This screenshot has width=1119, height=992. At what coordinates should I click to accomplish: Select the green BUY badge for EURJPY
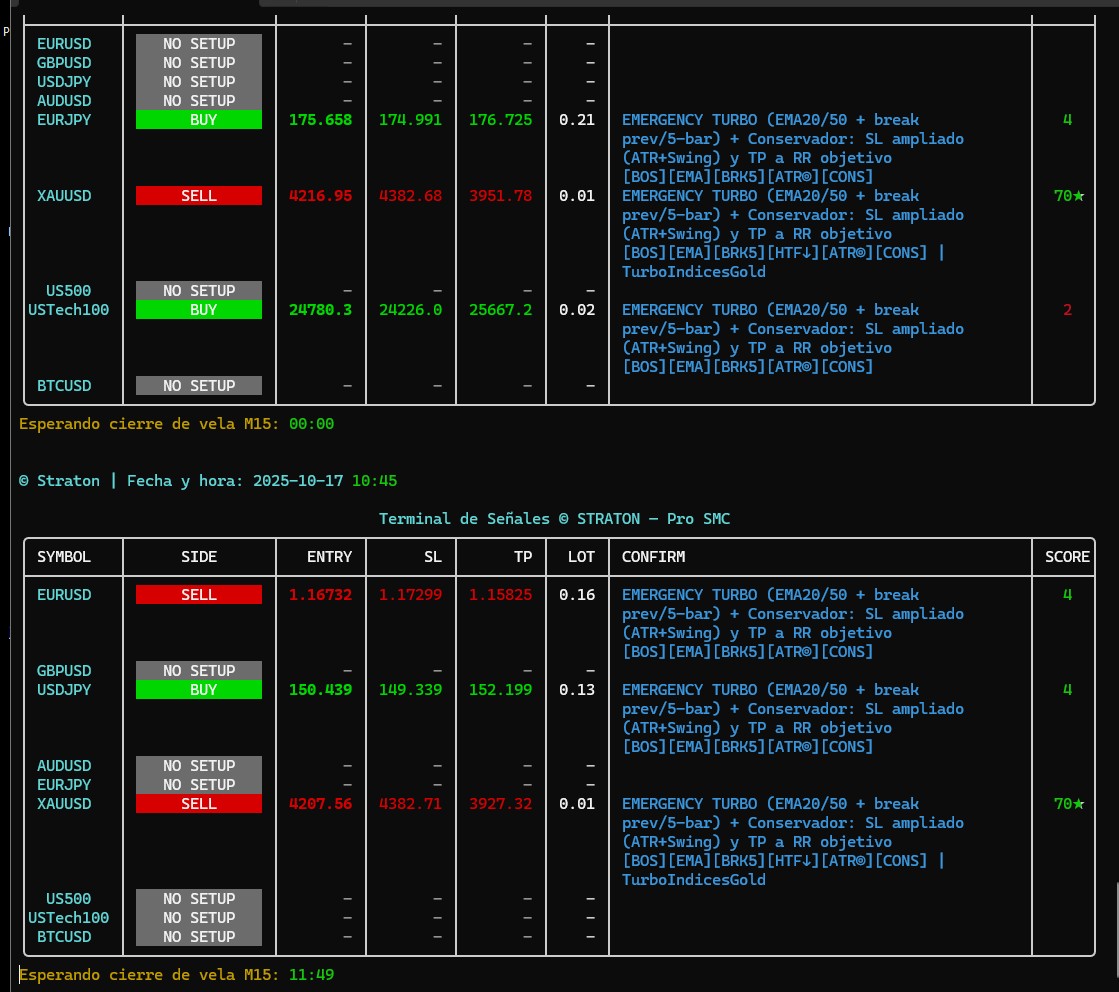[x=198, y=120]
